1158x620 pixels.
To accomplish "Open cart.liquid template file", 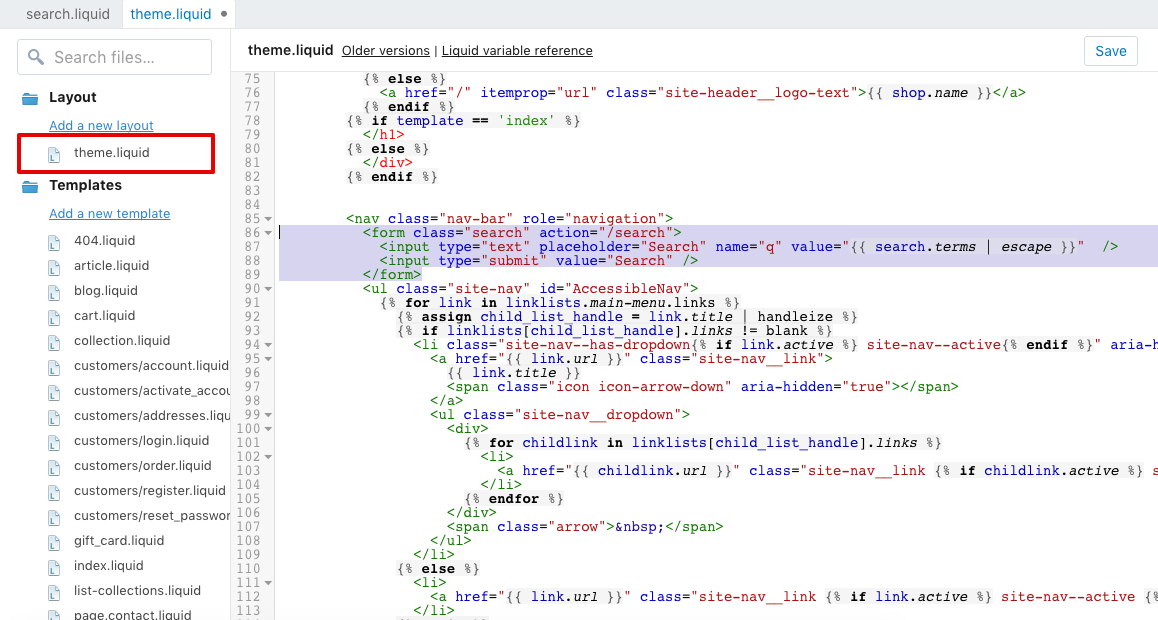I will click(x=104, y=316).
